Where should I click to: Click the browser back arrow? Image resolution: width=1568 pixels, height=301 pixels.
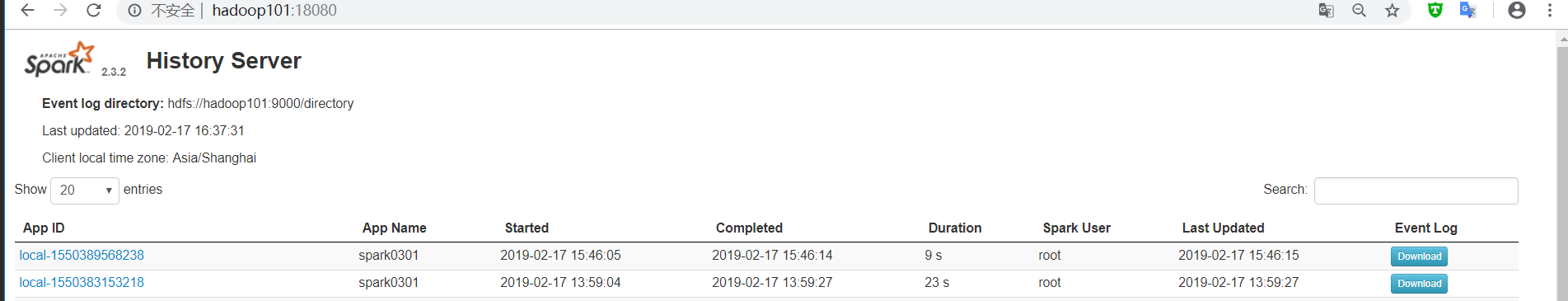pos(27,11)
